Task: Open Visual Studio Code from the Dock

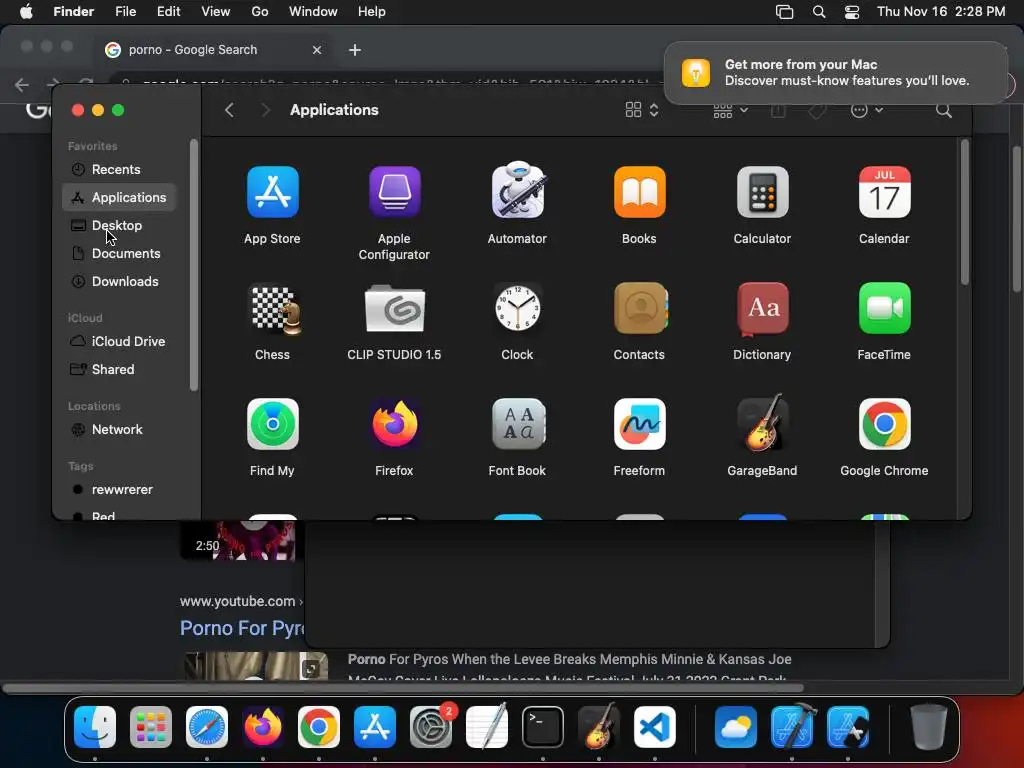Action: (654, 727)
